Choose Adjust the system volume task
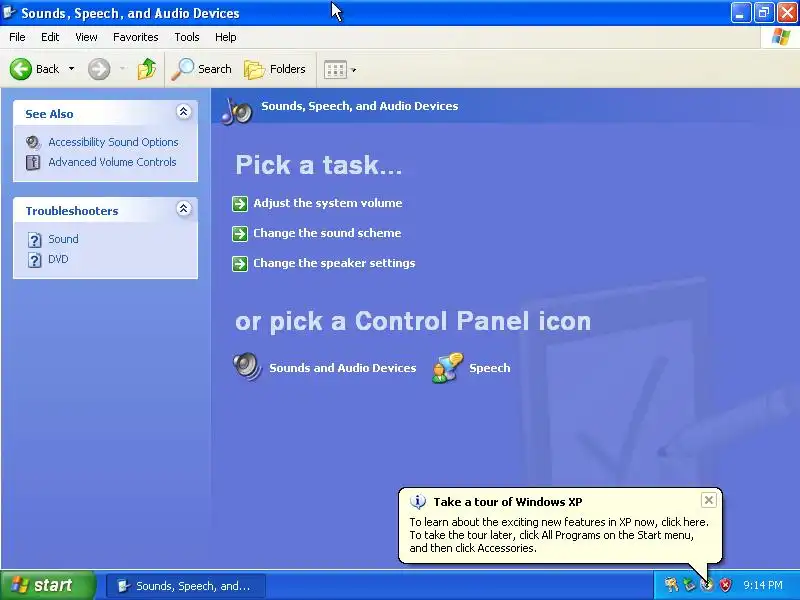This screenshot has height=600, width=800. (328, 203)
